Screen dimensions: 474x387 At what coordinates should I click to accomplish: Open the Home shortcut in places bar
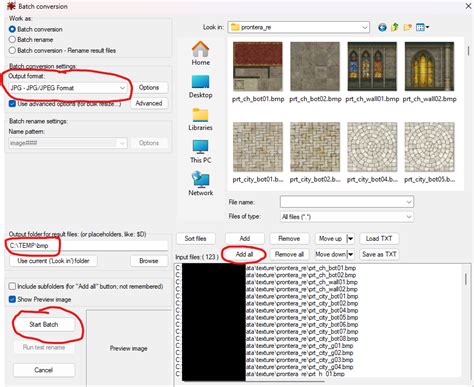tap(200, 53)
